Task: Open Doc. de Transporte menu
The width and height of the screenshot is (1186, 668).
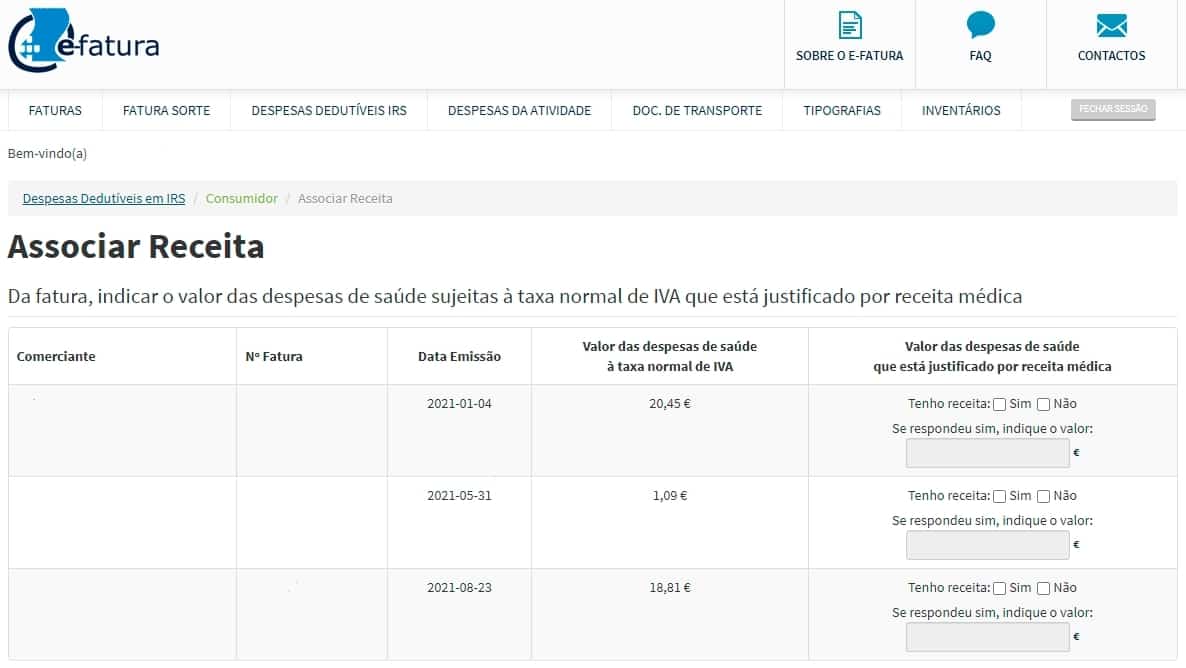Action: (697, 111)
